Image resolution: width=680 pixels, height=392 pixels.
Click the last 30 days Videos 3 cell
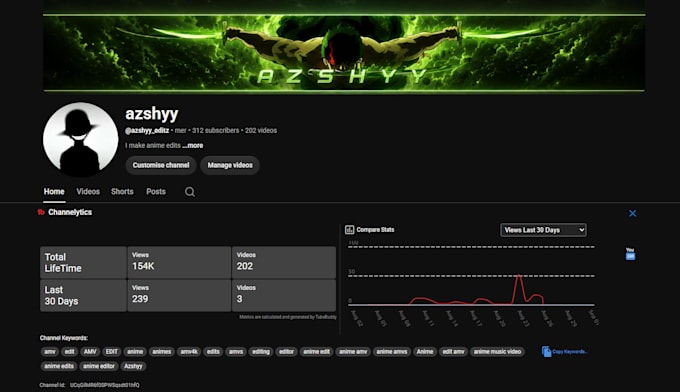(x=284, y=295)
